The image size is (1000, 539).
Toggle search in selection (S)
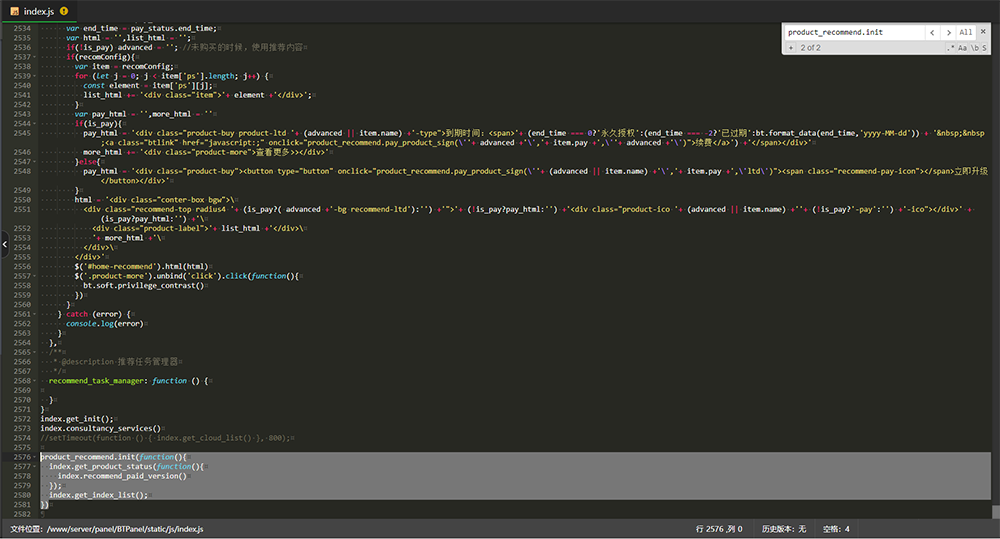click(985, 47)
